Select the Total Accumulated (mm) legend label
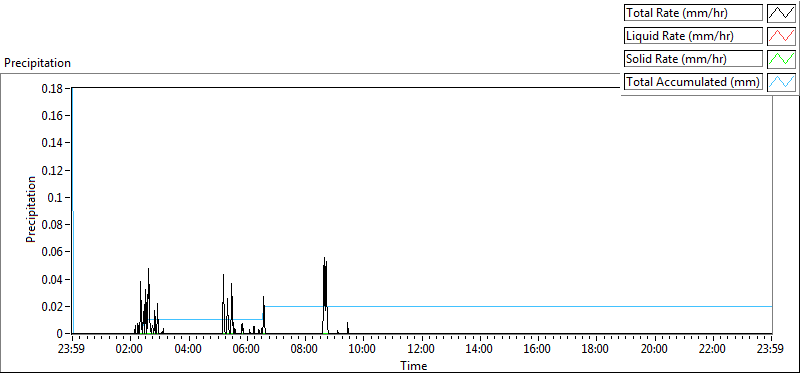Screen dimensions: 800x373 click(x=693, y=82)
